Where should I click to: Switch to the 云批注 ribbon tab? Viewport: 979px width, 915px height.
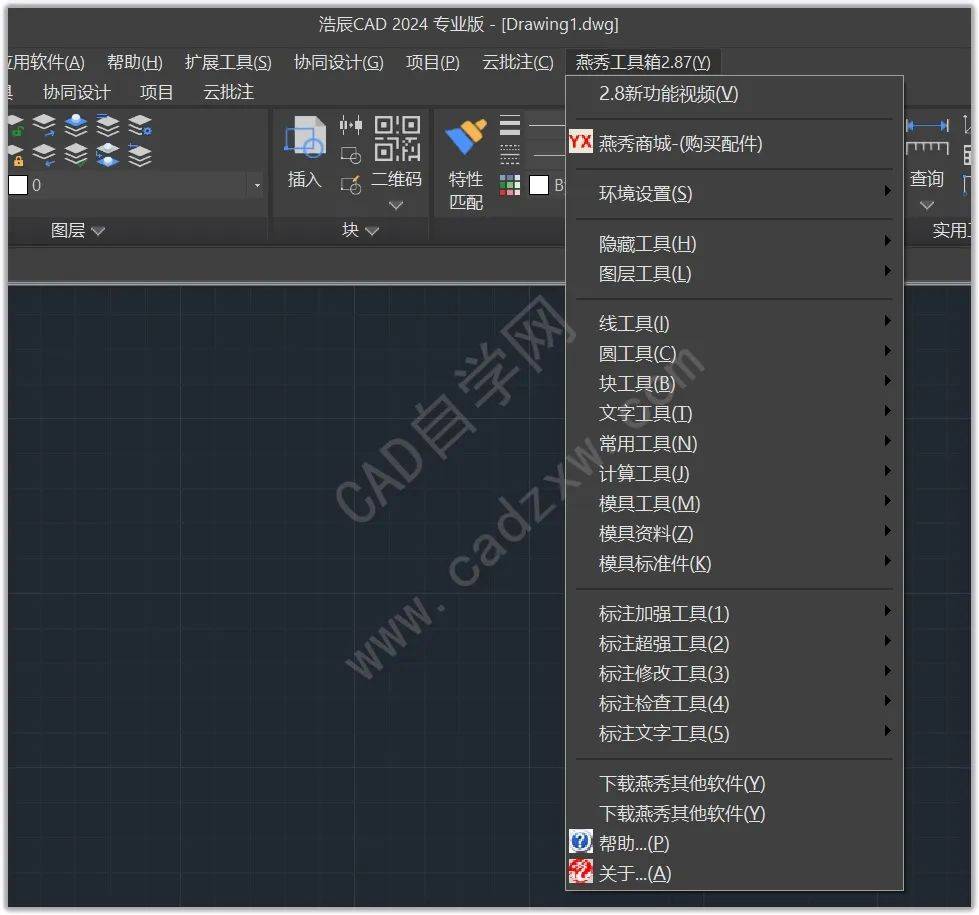pyautogui.click(x=229, y=92)
